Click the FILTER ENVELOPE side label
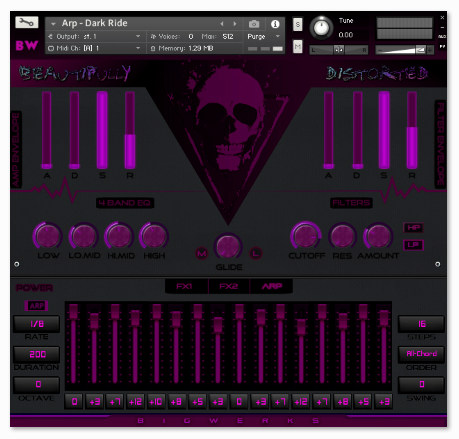 [440, 144]
